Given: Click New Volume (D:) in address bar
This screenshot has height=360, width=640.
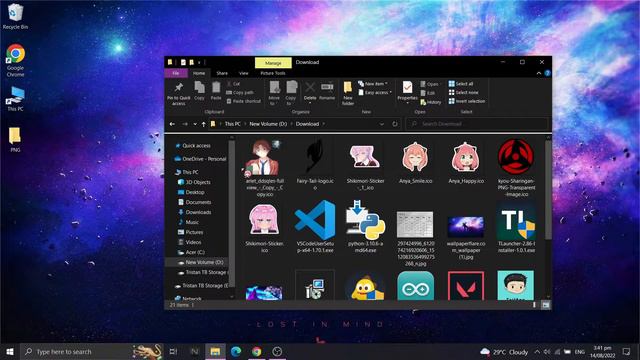Looking at the screenshot, I should click(268, 124).
